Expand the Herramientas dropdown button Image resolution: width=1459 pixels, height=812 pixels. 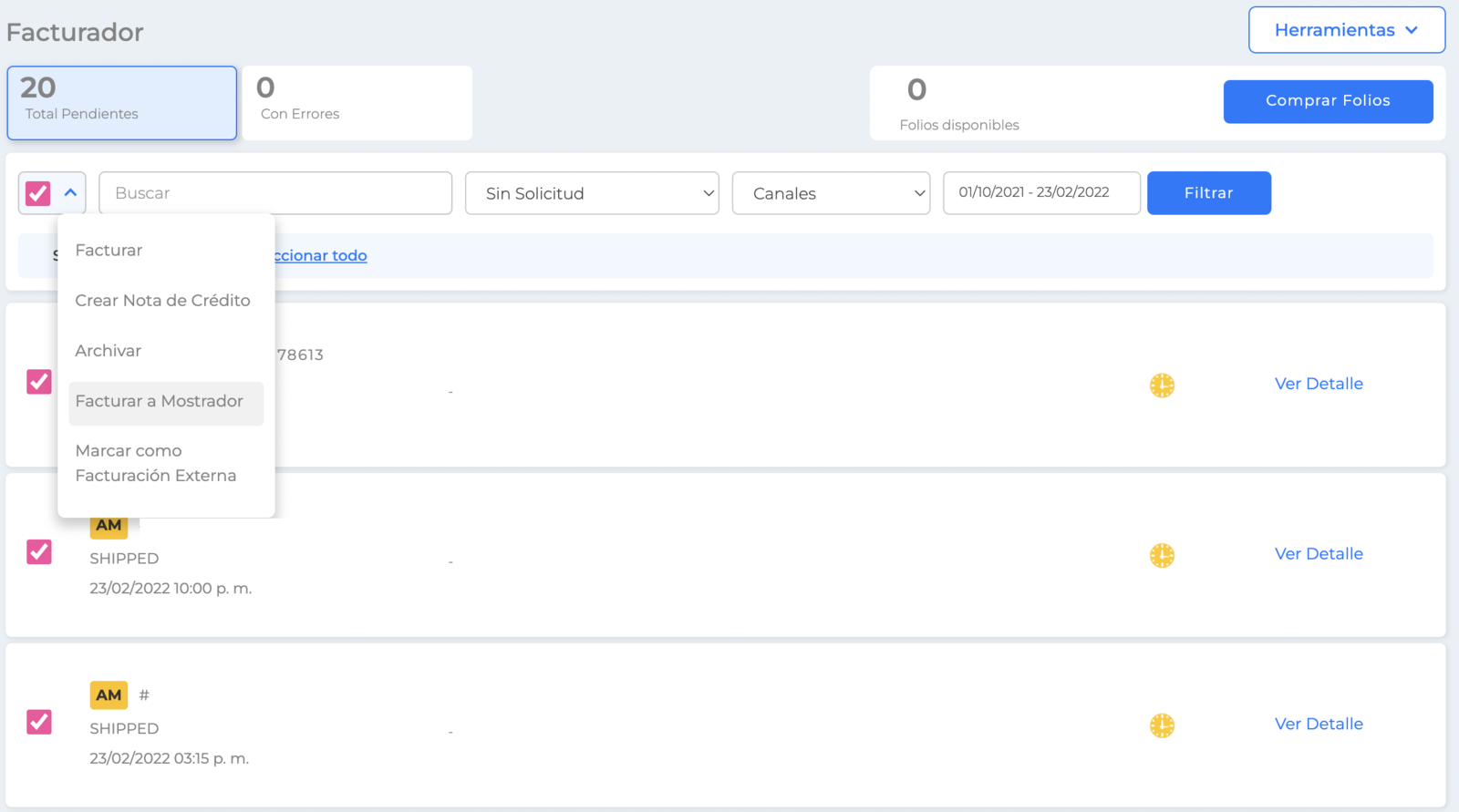tap(1347, 30)
